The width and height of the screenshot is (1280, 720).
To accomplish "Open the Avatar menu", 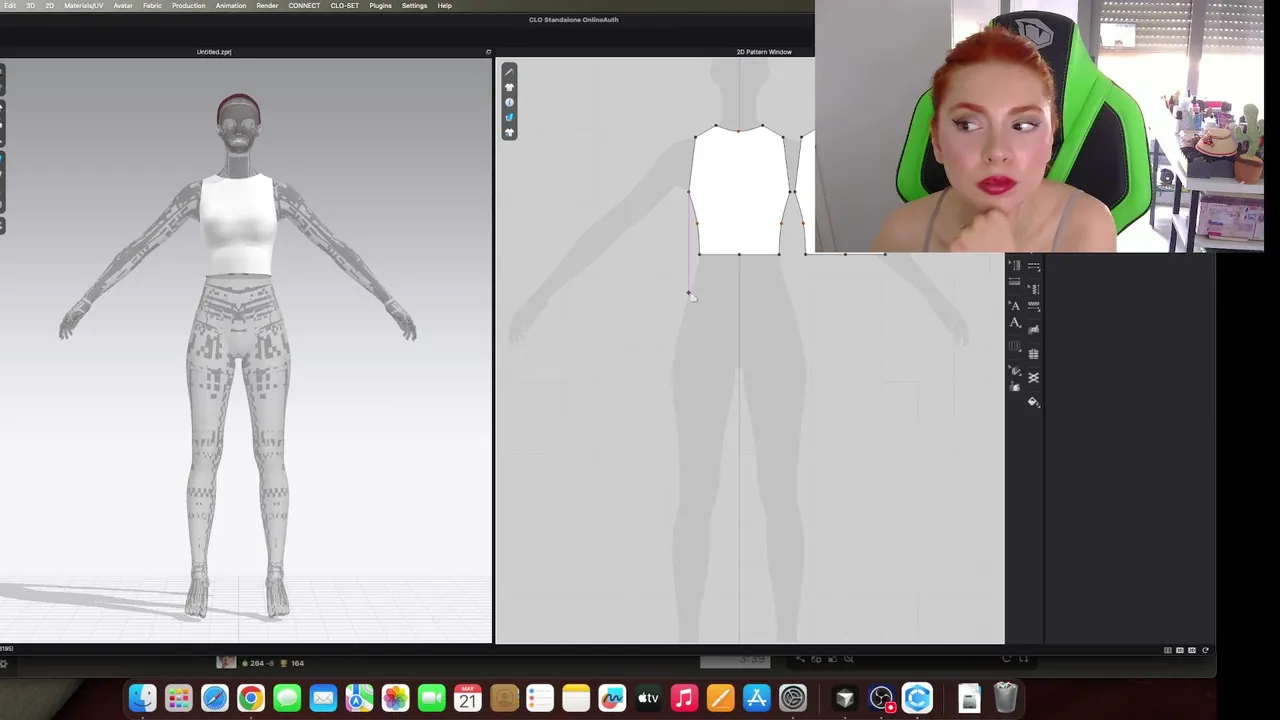I will (x=123, y=6).
